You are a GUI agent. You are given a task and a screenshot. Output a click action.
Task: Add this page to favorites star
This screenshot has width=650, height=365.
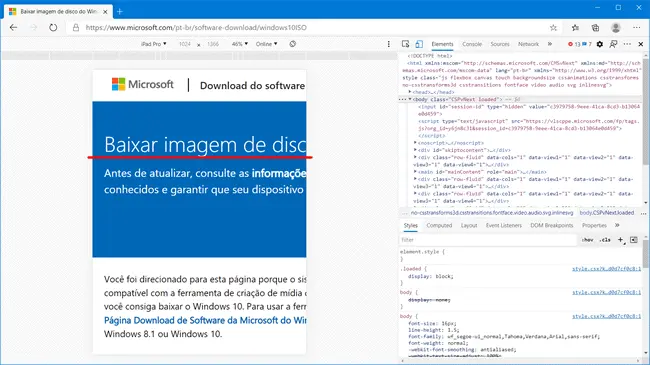(x=553, y=28)
